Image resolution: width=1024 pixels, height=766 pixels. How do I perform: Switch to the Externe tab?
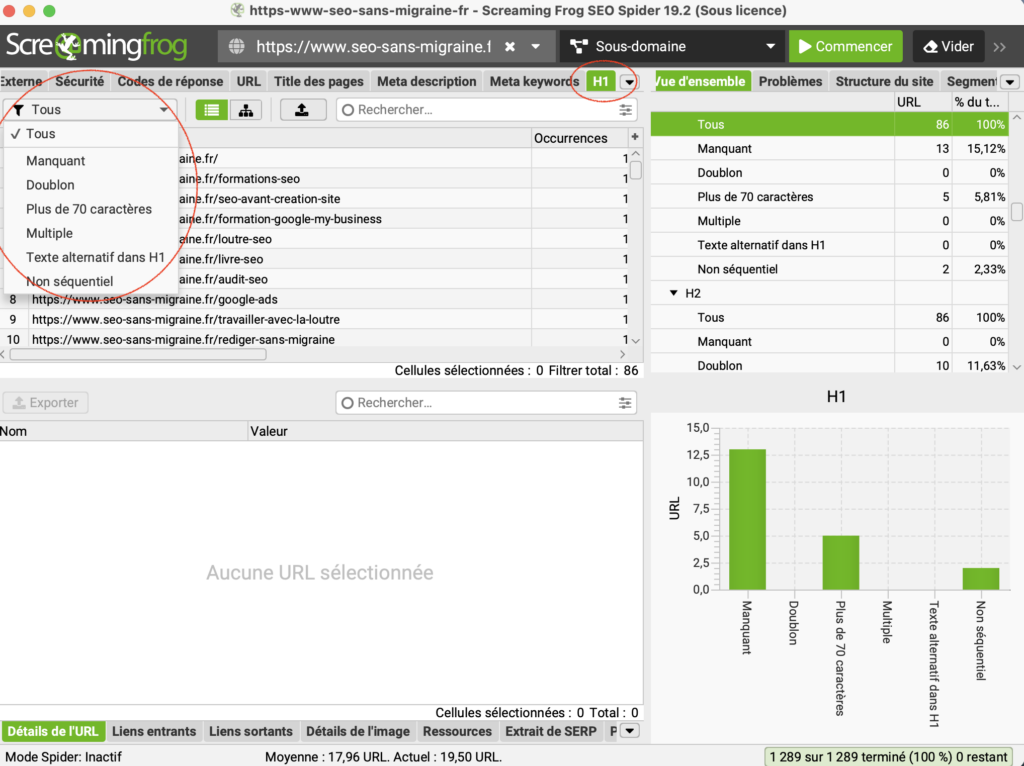tap(21, 82)
